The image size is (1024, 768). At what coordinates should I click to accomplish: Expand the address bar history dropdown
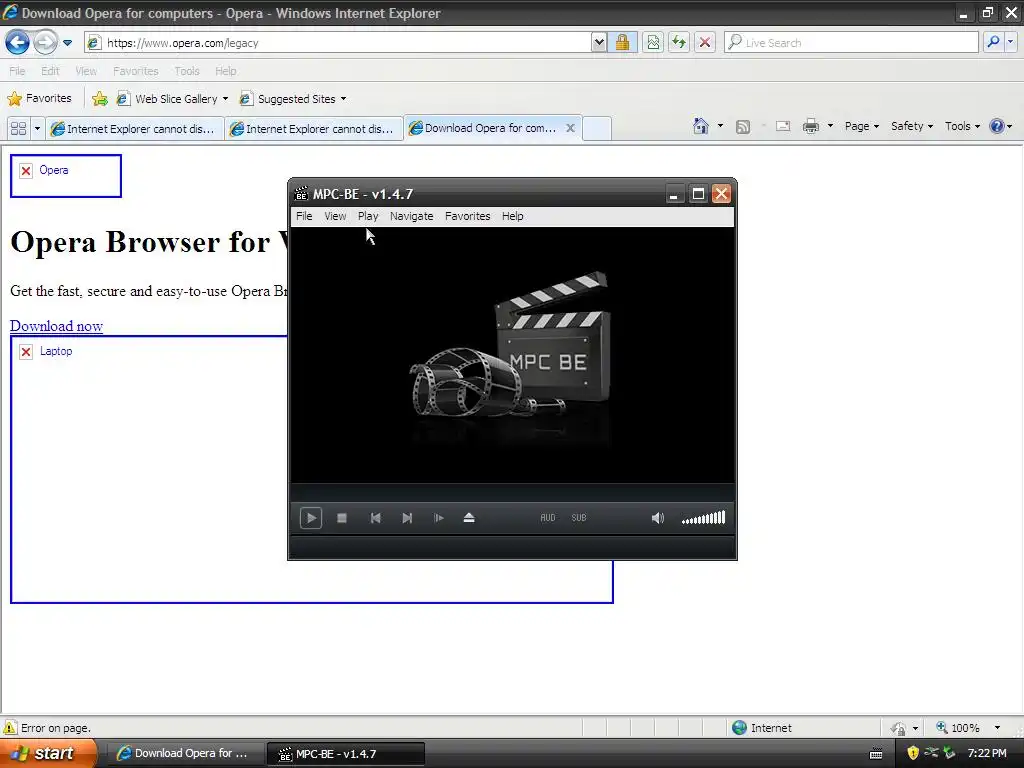point(599,43)
